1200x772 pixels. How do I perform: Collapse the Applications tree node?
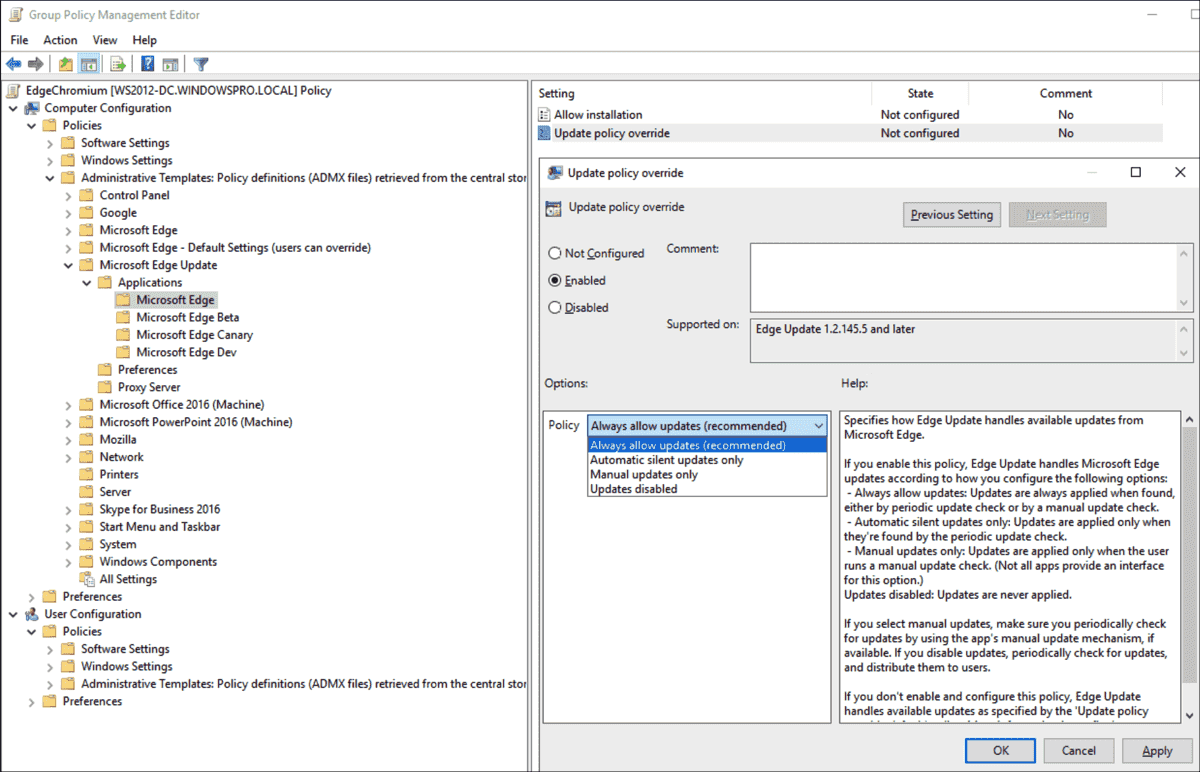[x=87, y=283]
